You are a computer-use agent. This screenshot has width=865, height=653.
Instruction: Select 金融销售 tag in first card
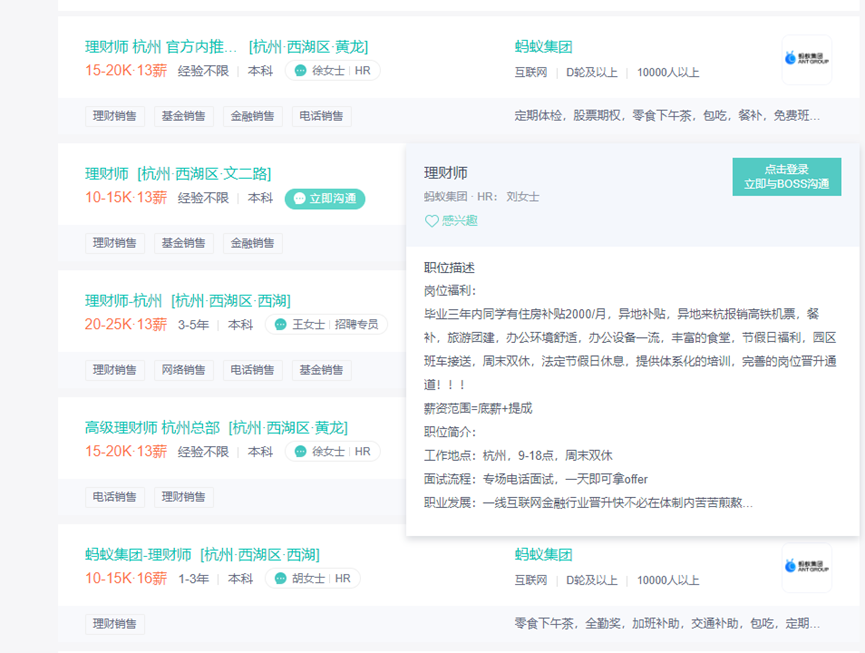pos(253,116)
